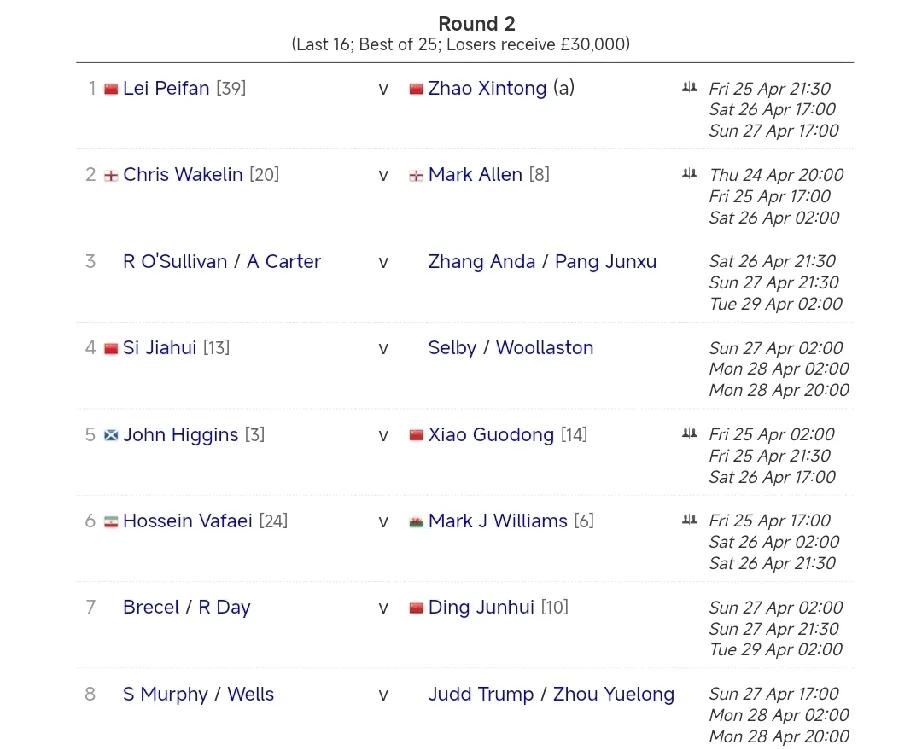Image resolution: width=922 pixels, height=749 pixels.
Task: Select Judd Trump / Zhou Yuelong link
Action: pyautogui.click(x=552, y=694)
